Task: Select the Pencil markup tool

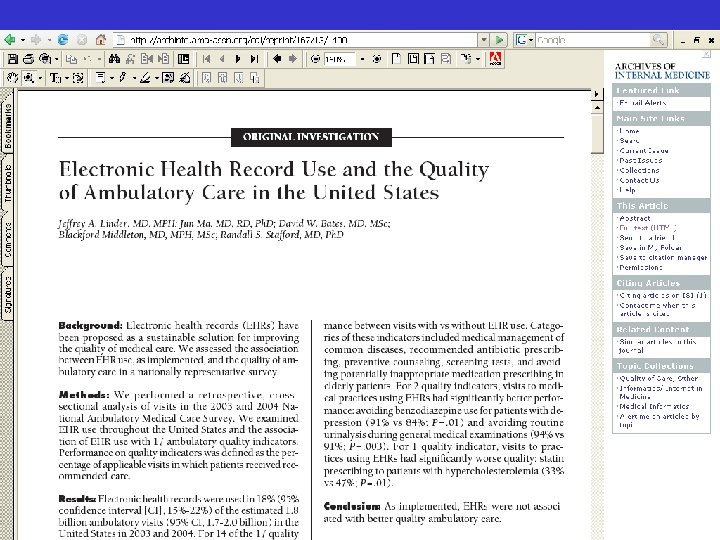Action: (122, 78)
